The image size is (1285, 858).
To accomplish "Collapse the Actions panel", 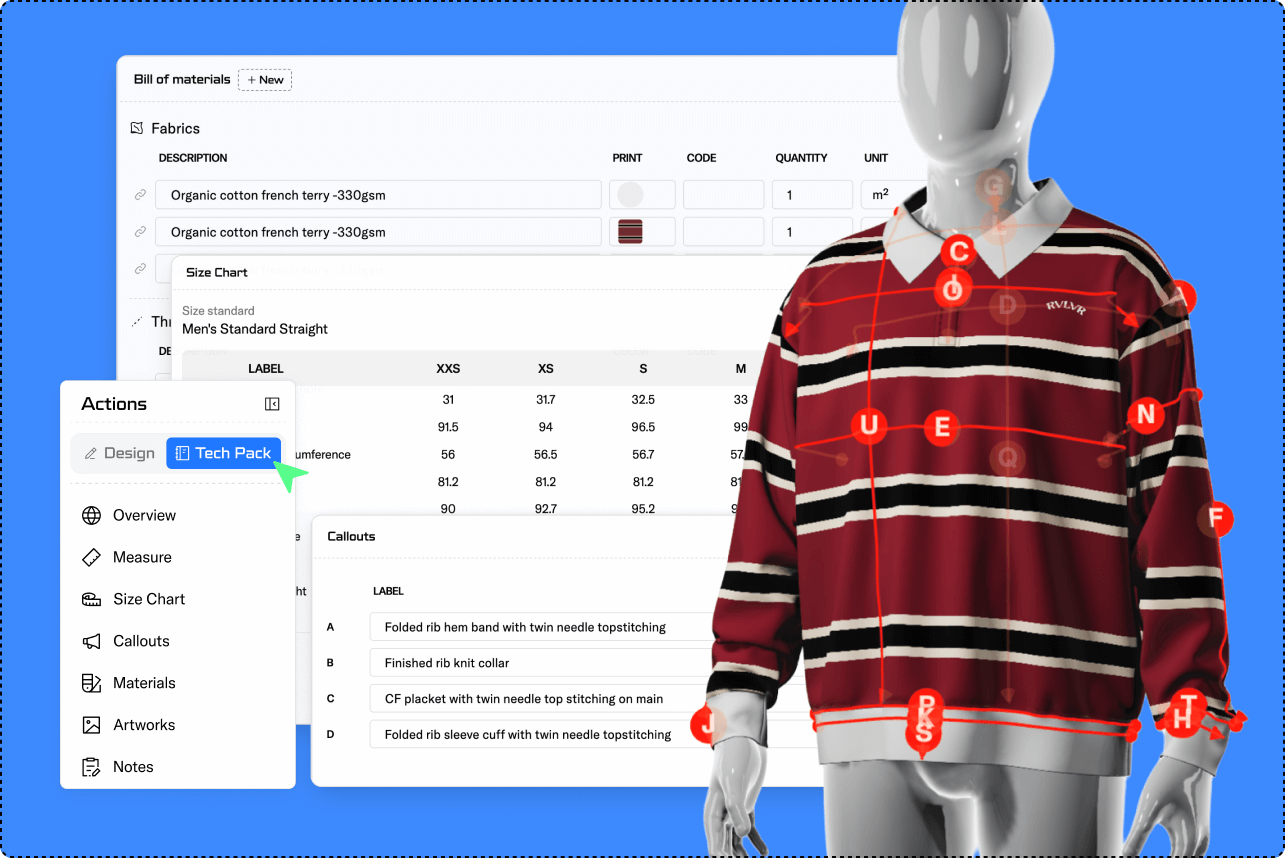I will (x=271, y=404).
